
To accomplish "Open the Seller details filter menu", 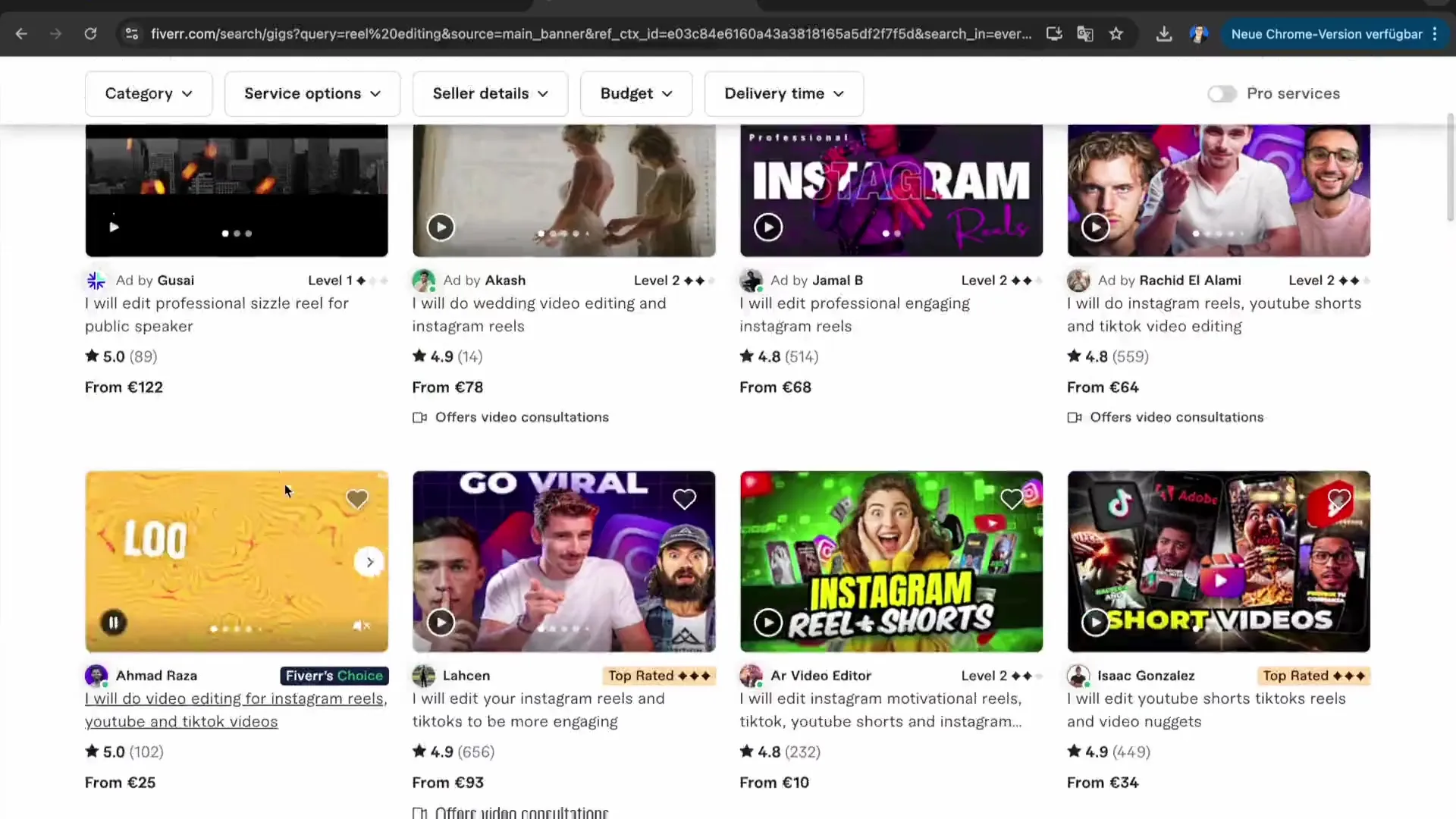I will click(490, 93).
